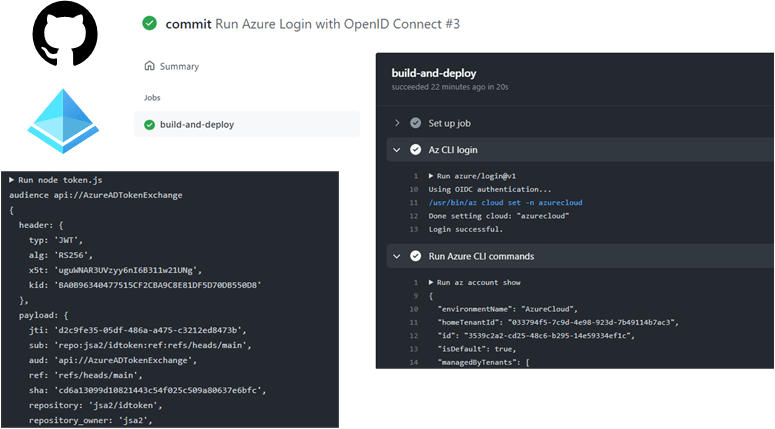Open the Summary page in the sidebar

[x=179, y=66]
